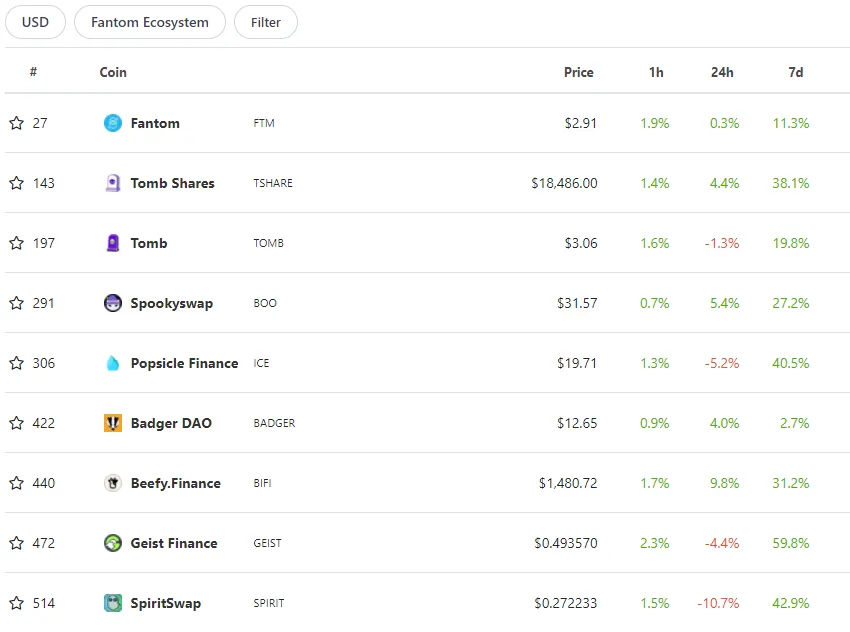Image resolution: width=850 pixels, height=632 pixels.
Task: Click the Tomb Shares logo icon
Action: point(113,183)
